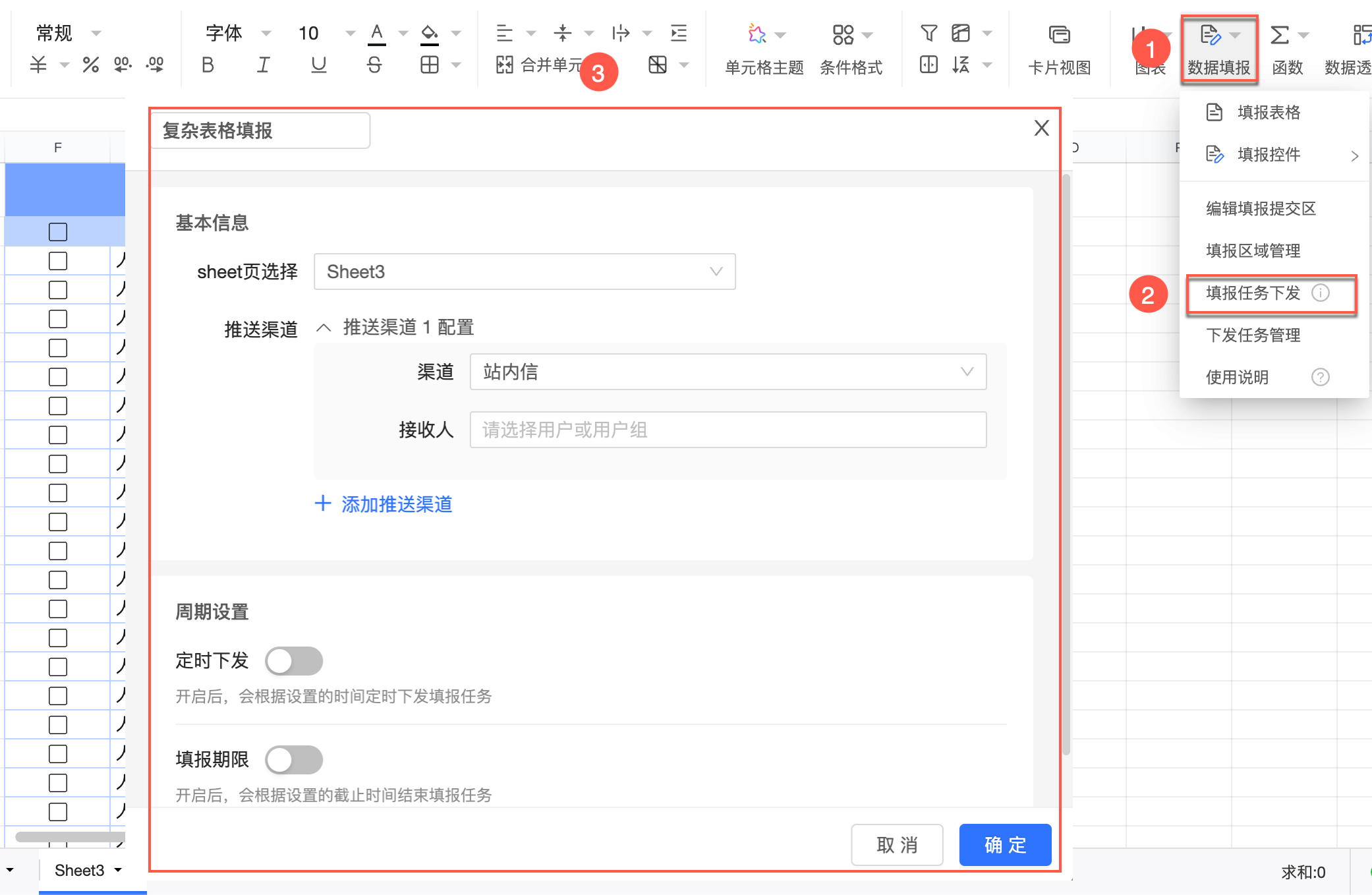This screenshot has width=1372, height=895.
Task: Apply underline formatting
Action: pyautogui.click(x=319, y=65)
